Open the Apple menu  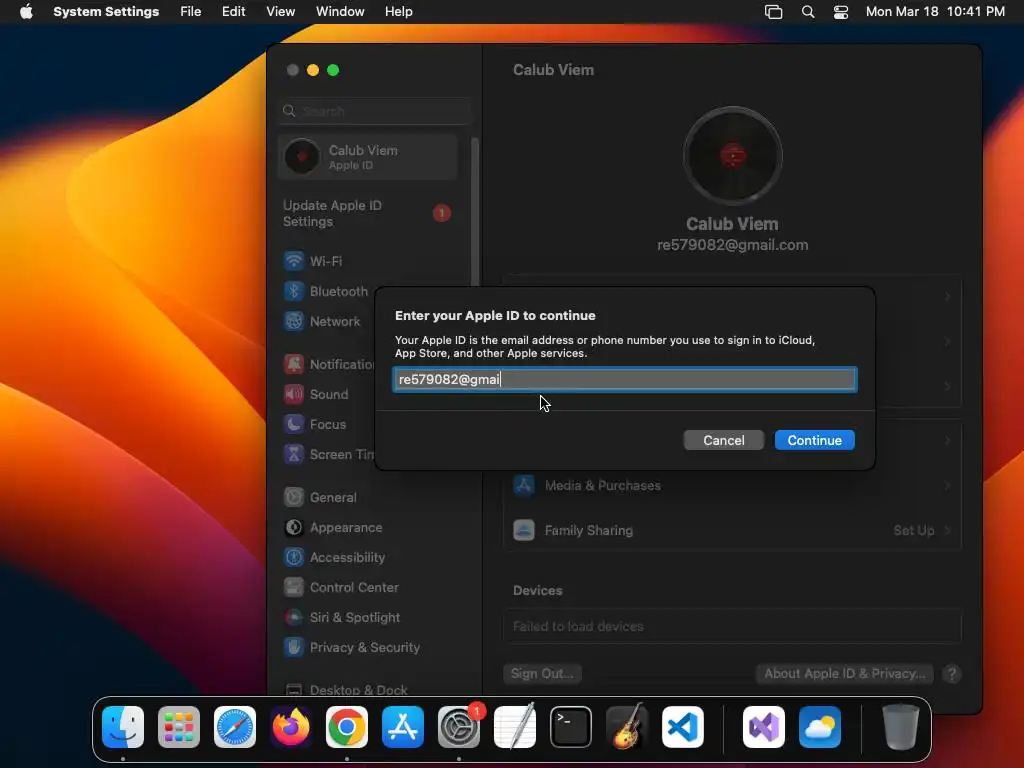coord(26,12)
